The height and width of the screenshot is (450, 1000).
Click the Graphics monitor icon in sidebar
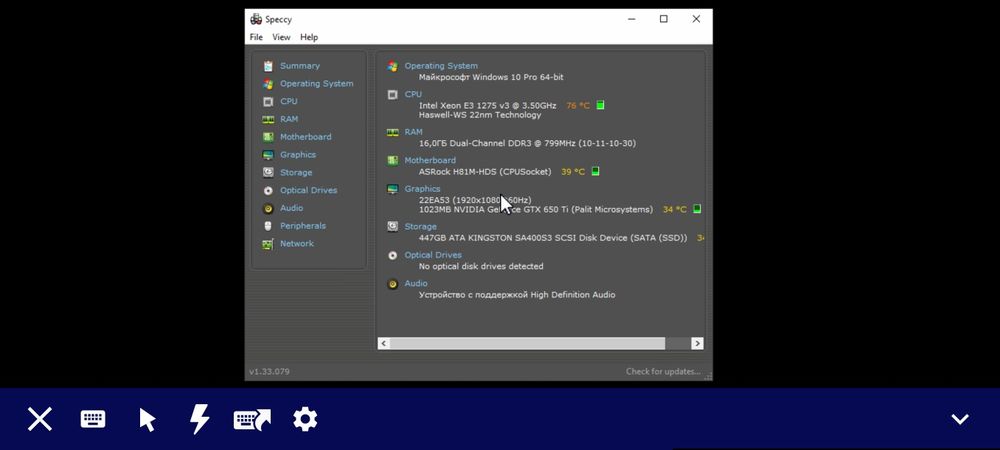coord(268,155)
